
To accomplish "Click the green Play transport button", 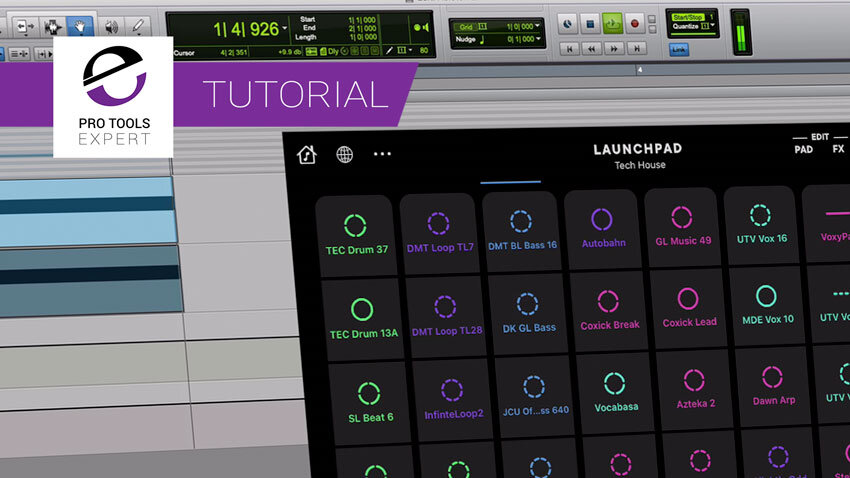I will point(612,24).
